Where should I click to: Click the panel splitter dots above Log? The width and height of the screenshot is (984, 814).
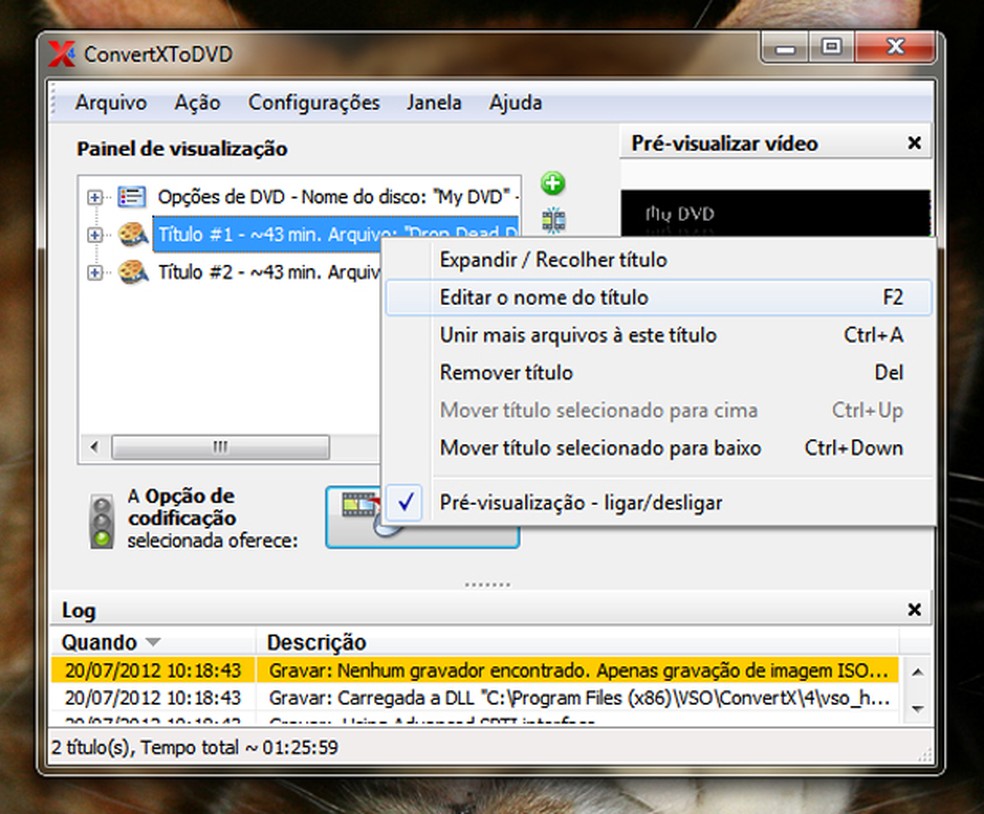(488, 584)
